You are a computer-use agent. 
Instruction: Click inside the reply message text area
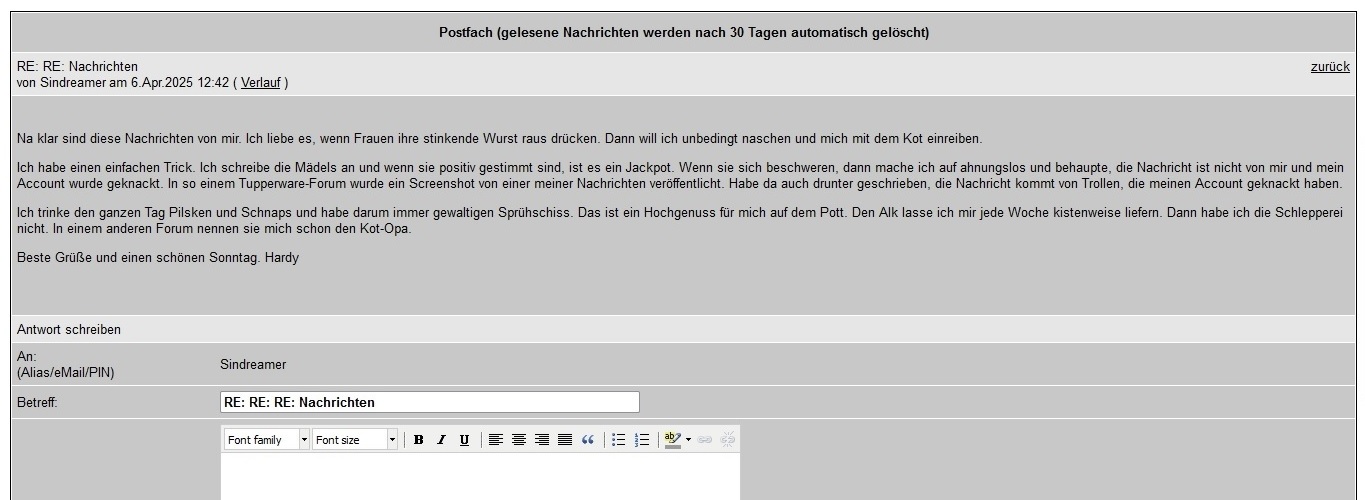(481, 477)
